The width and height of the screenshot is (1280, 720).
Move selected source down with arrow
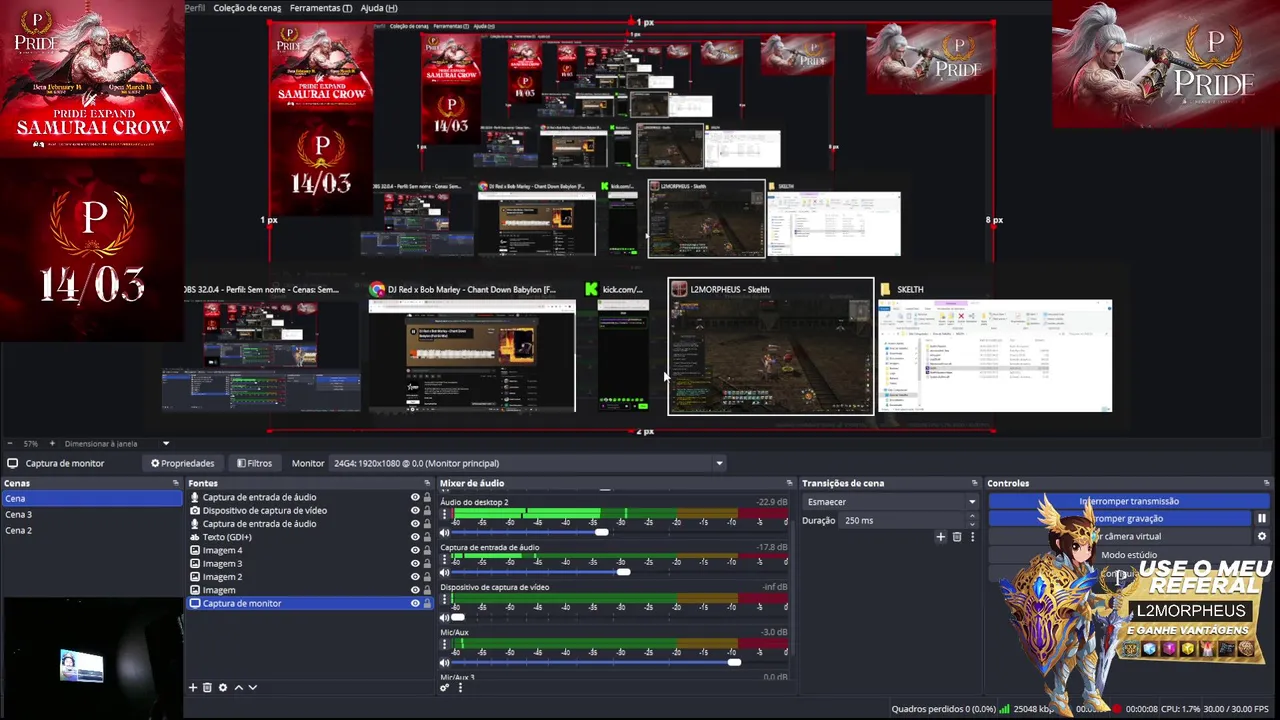[252, 688]
